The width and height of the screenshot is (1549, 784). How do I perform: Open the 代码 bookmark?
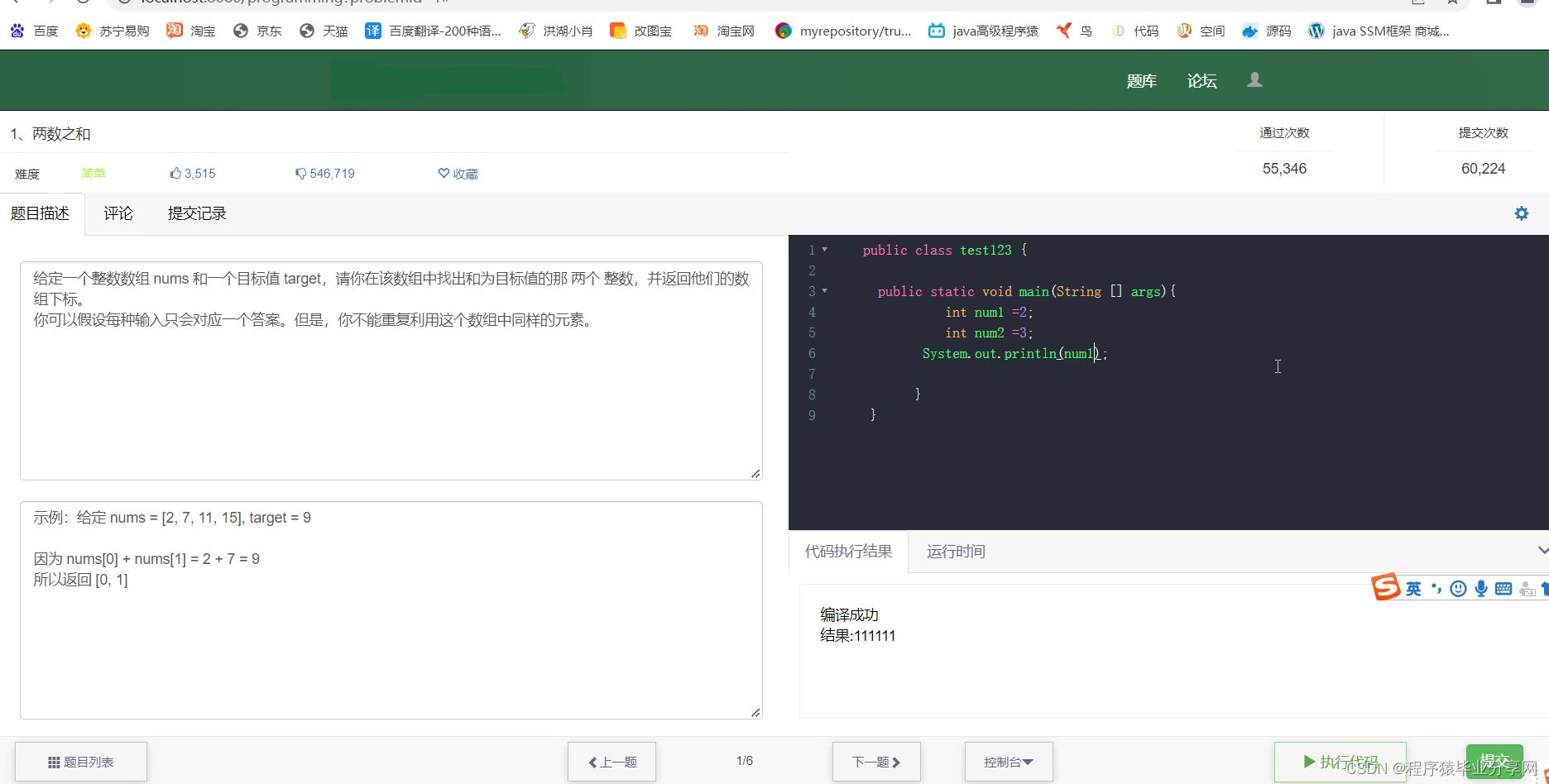point(1134,31)
